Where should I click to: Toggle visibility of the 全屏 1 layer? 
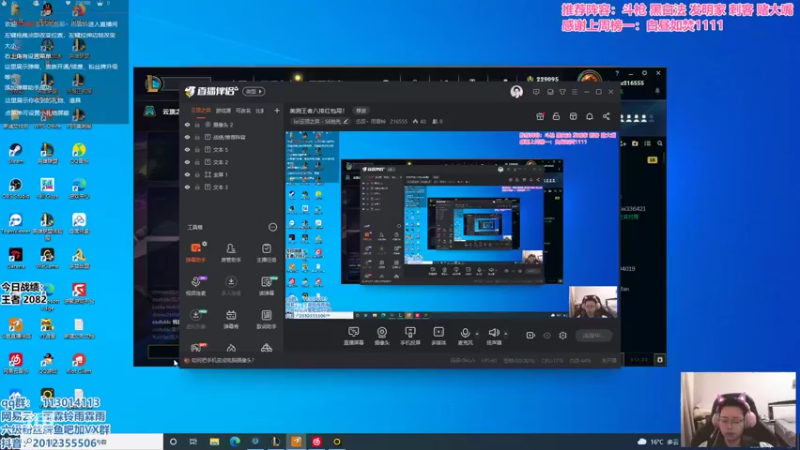[187, 174]
